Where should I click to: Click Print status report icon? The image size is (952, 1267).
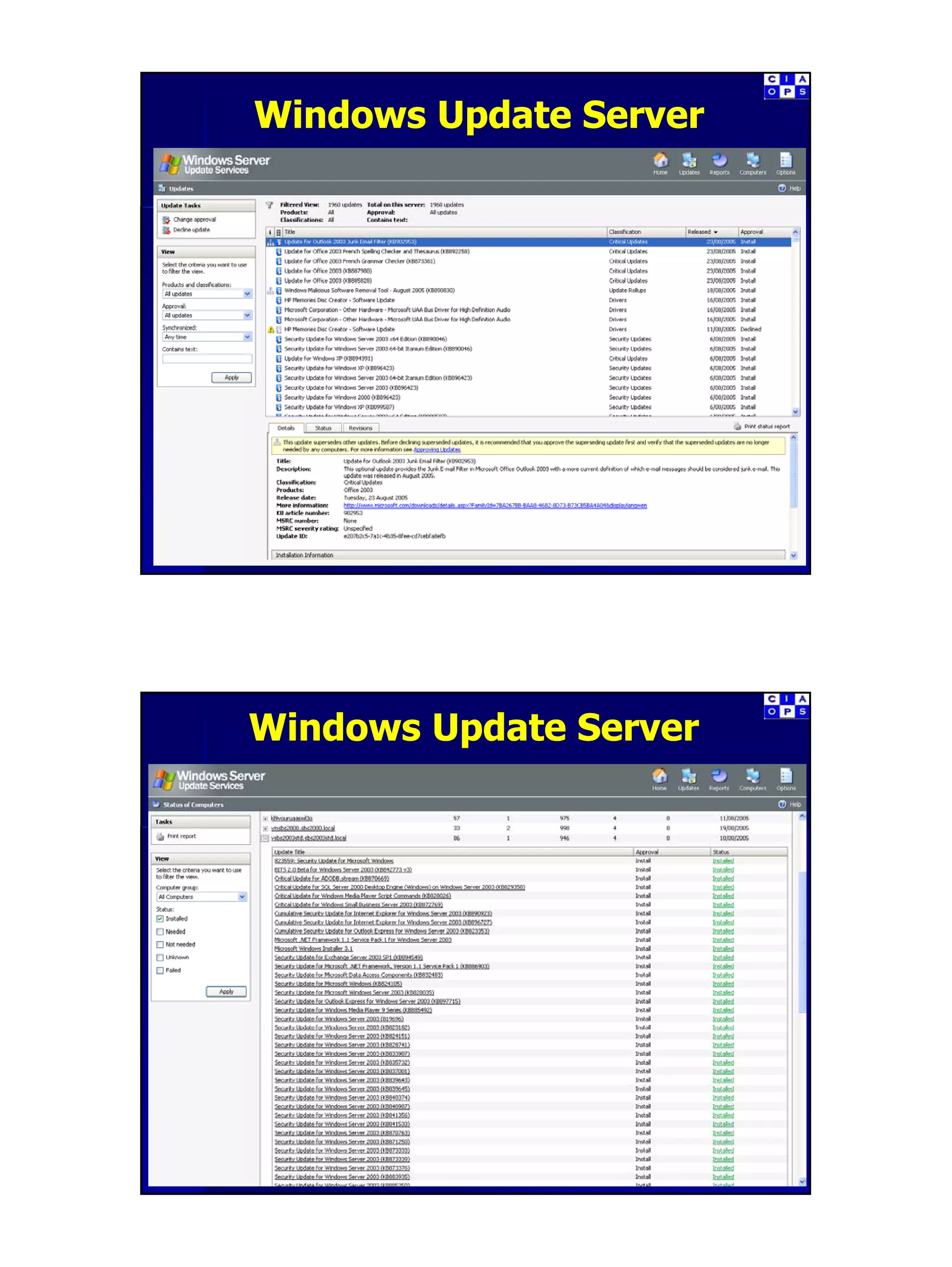click(737, 426)
